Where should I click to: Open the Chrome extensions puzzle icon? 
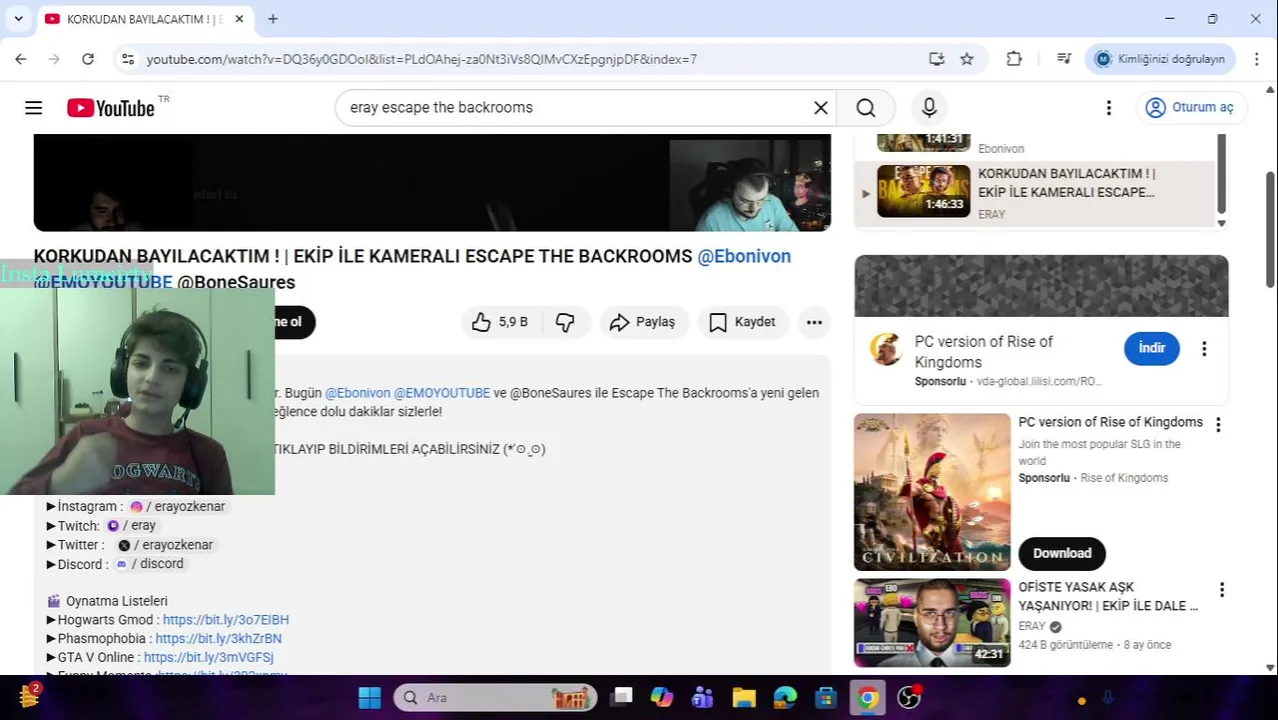coord(1014,59)
